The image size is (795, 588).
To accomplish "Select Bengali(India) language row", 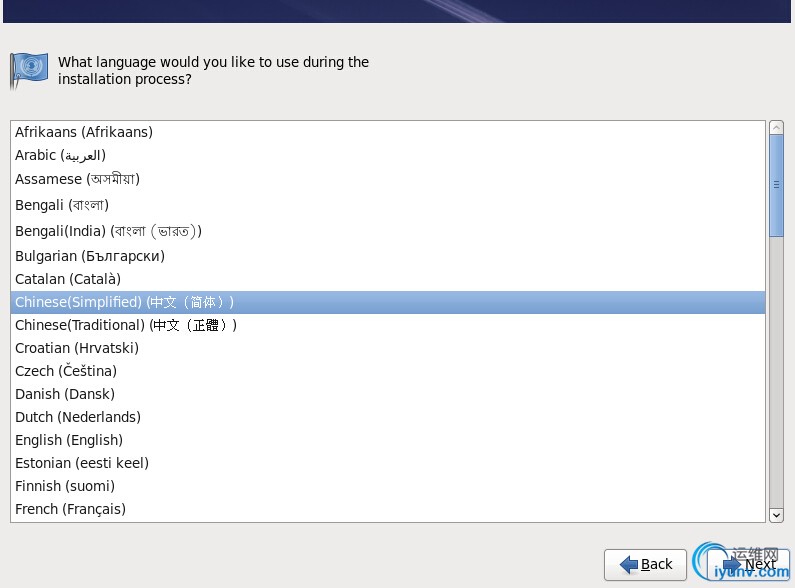I will tap(387, 231).
